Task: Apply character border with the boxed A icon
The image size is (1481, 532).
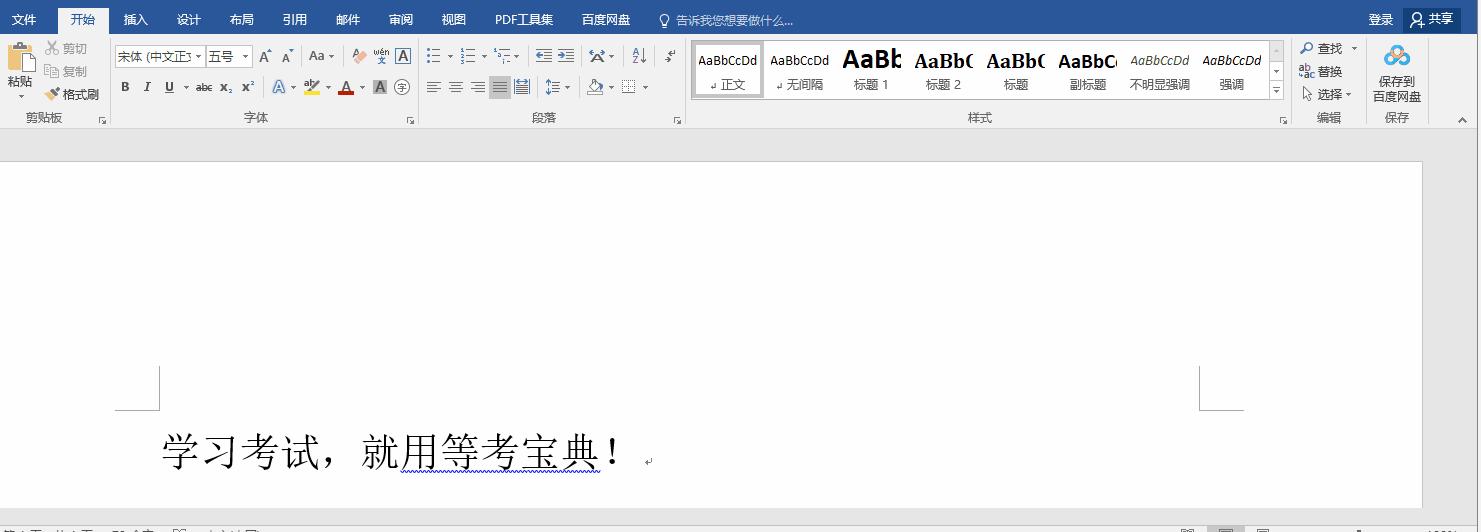Action: 403,57
